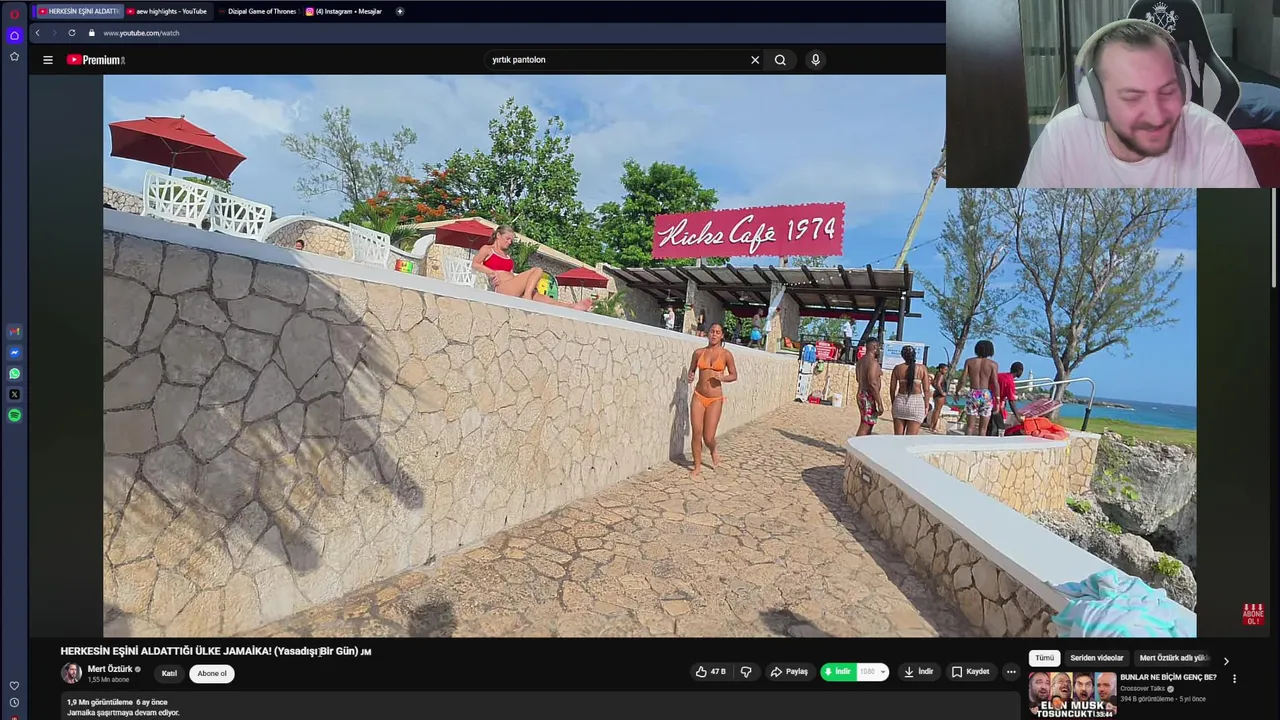Image resolution: width=1280 pixels, height=720 pixels.
Task: Open the Mert Öztürk channel name link
Action: 110,669
